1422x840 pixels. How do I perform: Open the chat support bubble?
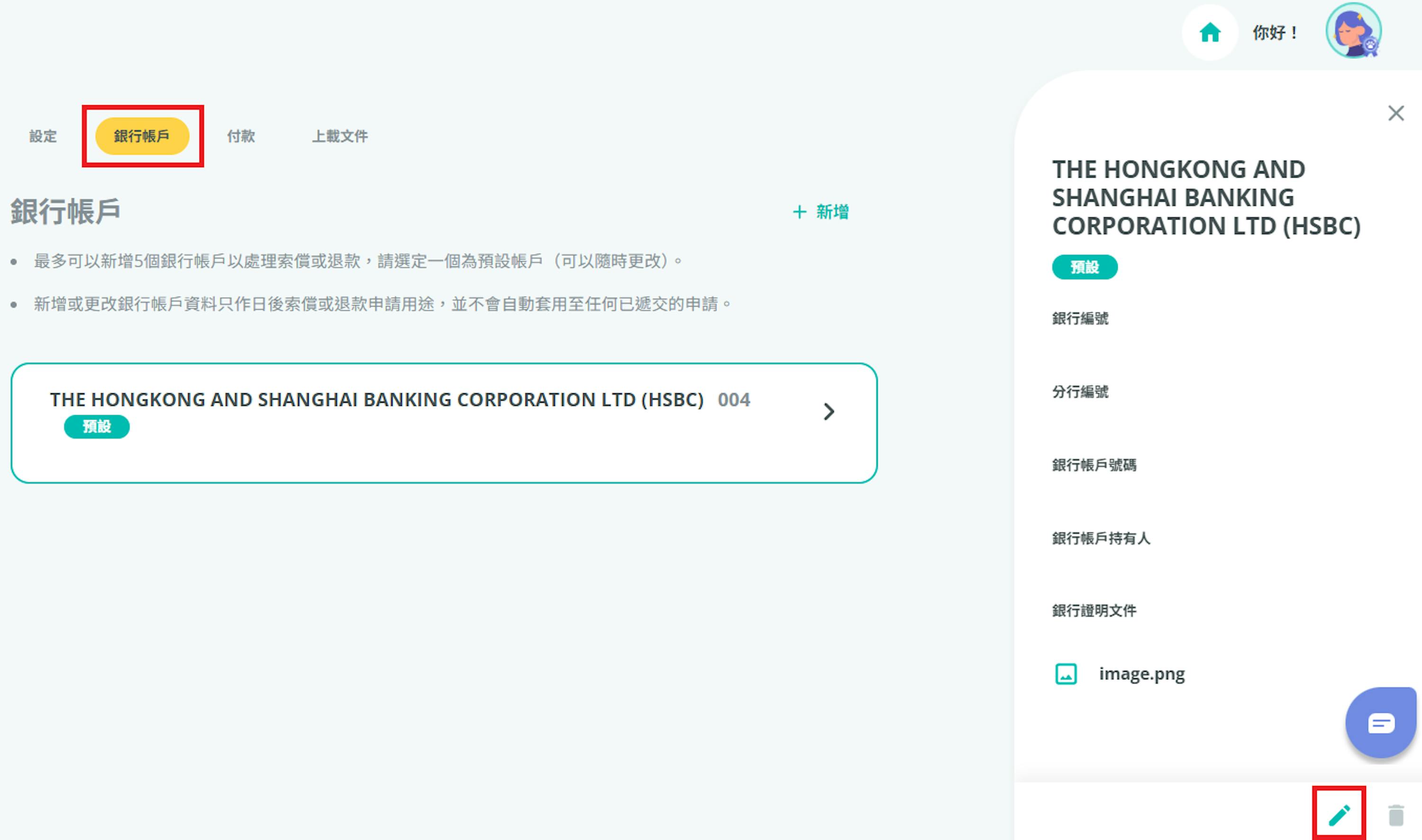pos(1380,723)
